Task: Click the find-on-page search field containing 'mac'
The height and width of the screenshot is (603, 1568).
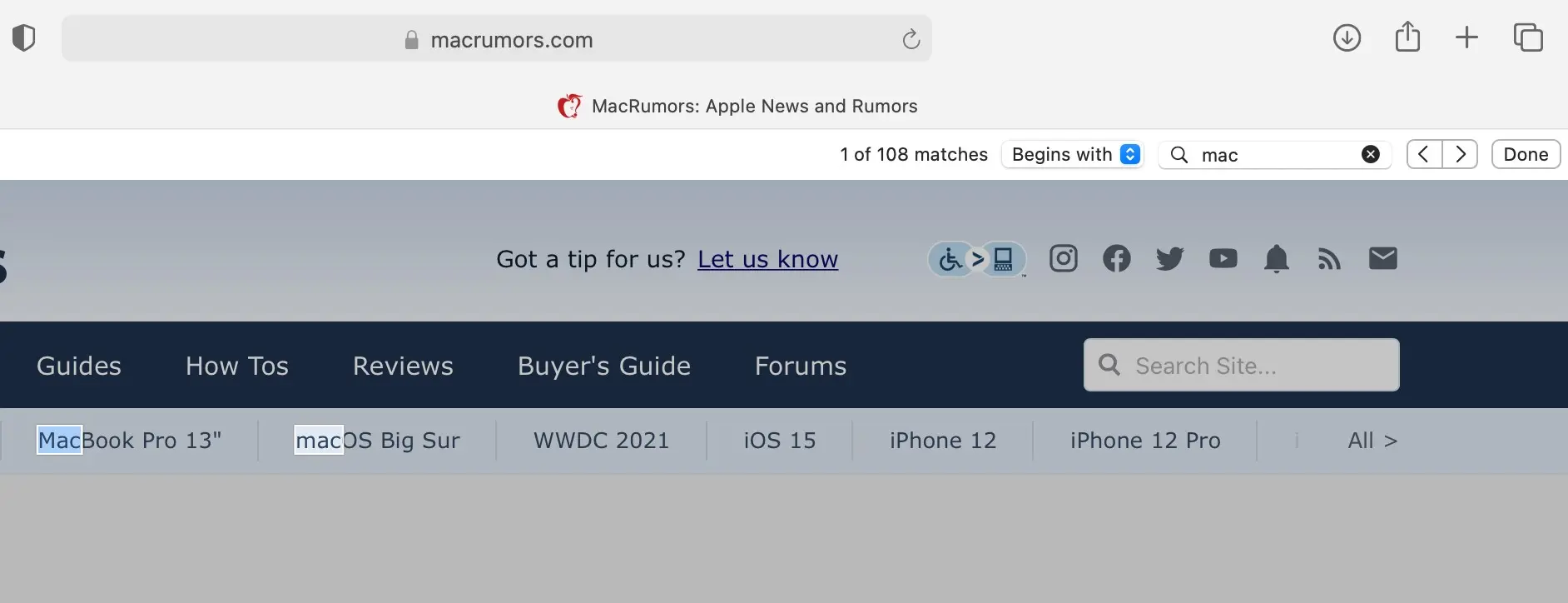Action: pos(1275,154)
